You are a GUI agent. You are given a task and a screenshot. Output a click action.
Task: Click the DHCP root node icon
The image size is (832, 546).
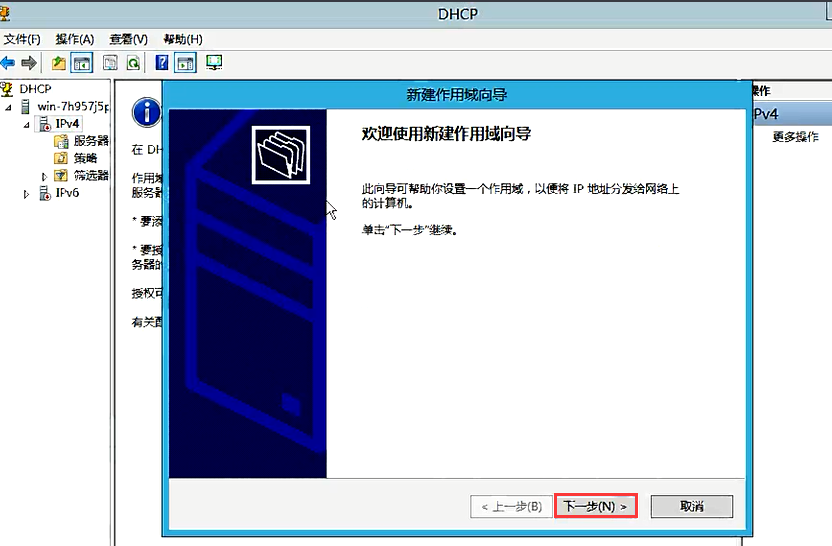click(6, 89)
